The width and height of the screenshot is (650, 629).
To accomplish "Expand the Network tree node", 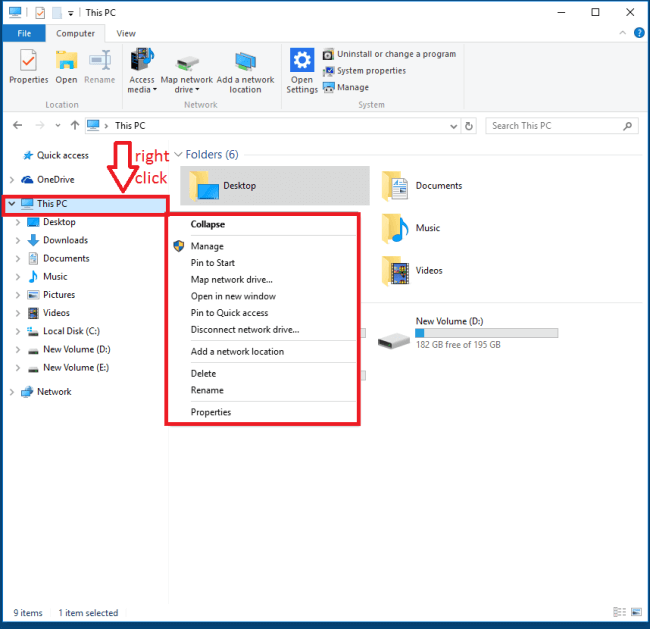I will tap(12, 392).
